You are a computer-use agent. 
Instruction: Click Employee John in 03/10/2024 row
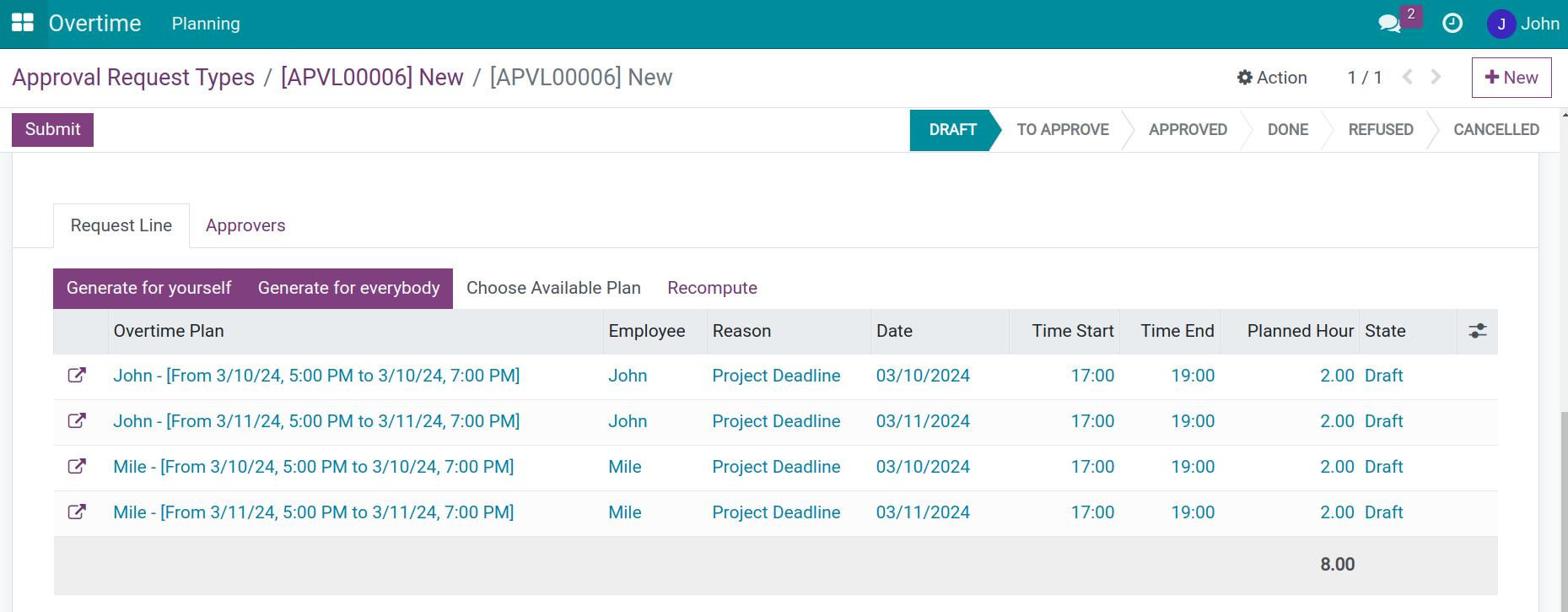628,376
